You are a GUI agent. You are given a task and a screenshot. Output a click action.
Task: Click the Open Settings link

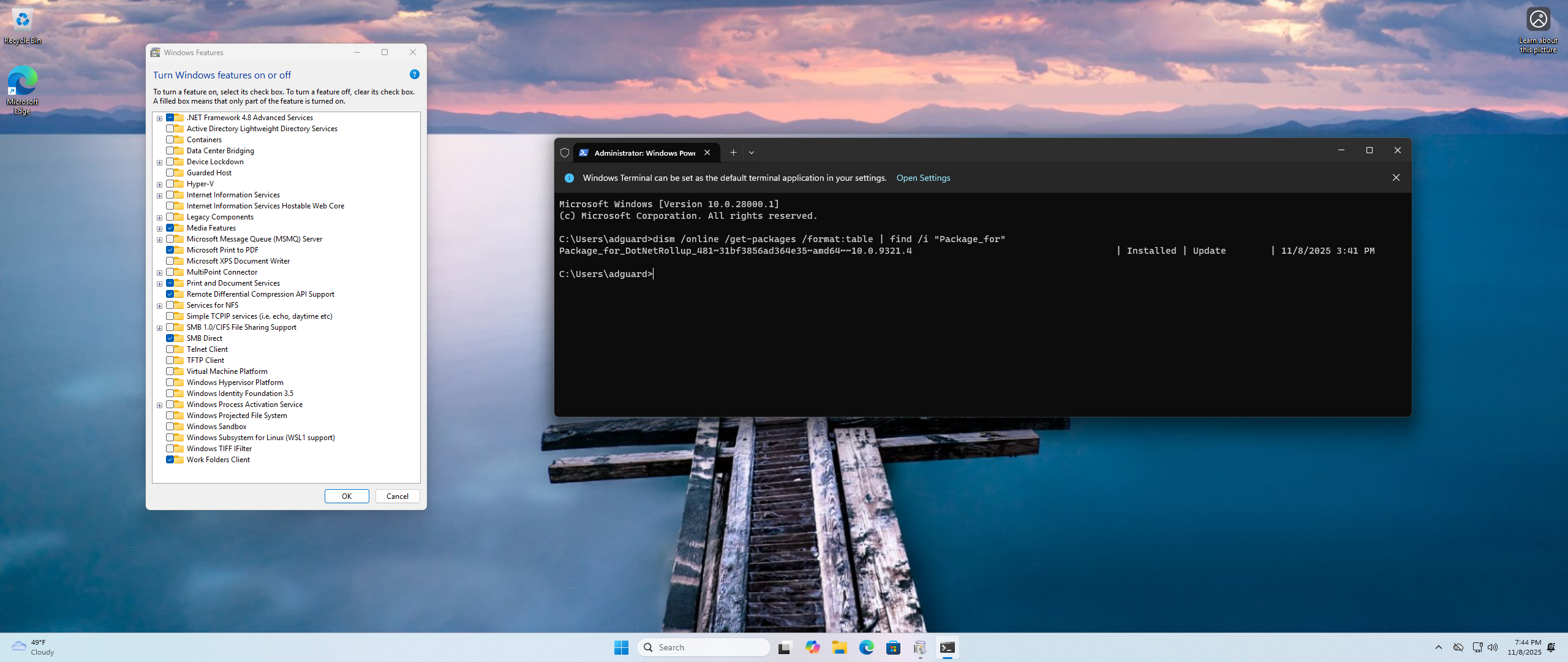(922, 178)
